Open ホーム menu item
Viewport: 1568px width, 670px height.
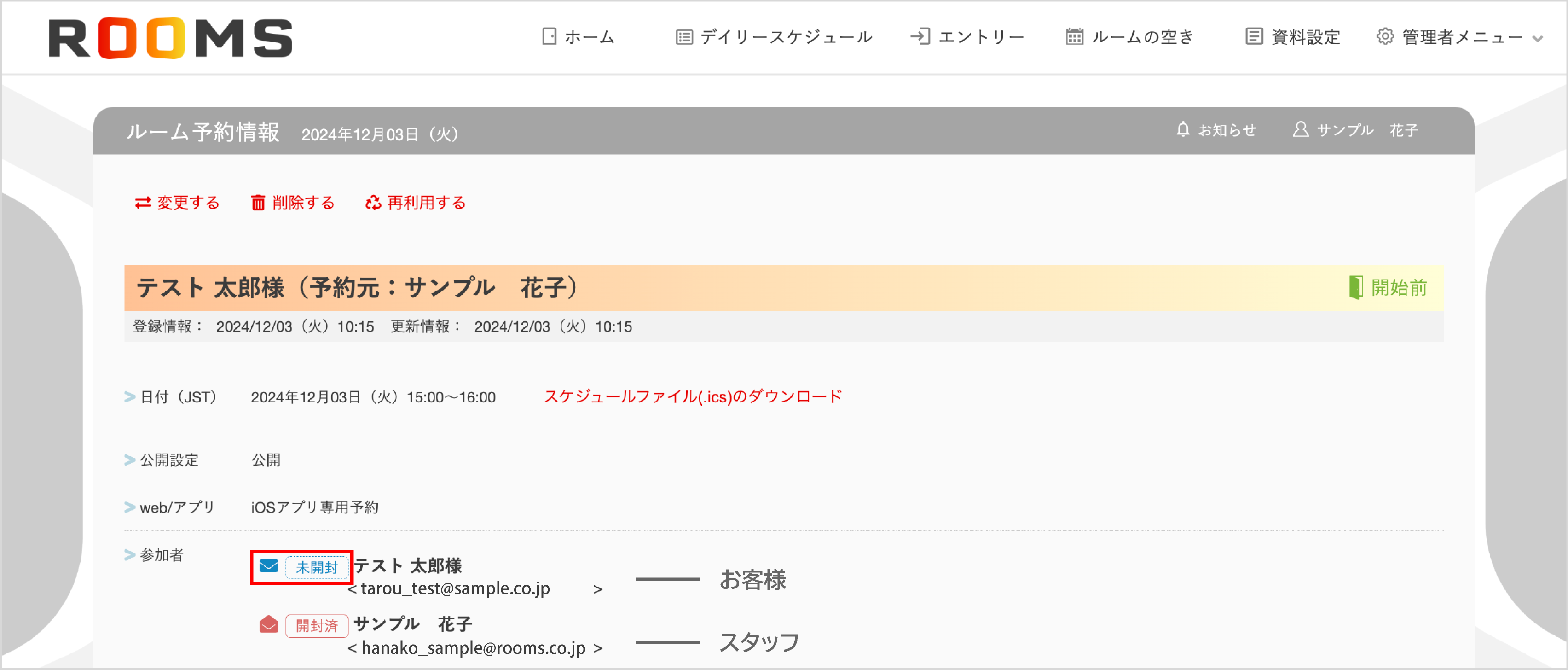pos(589,36)
